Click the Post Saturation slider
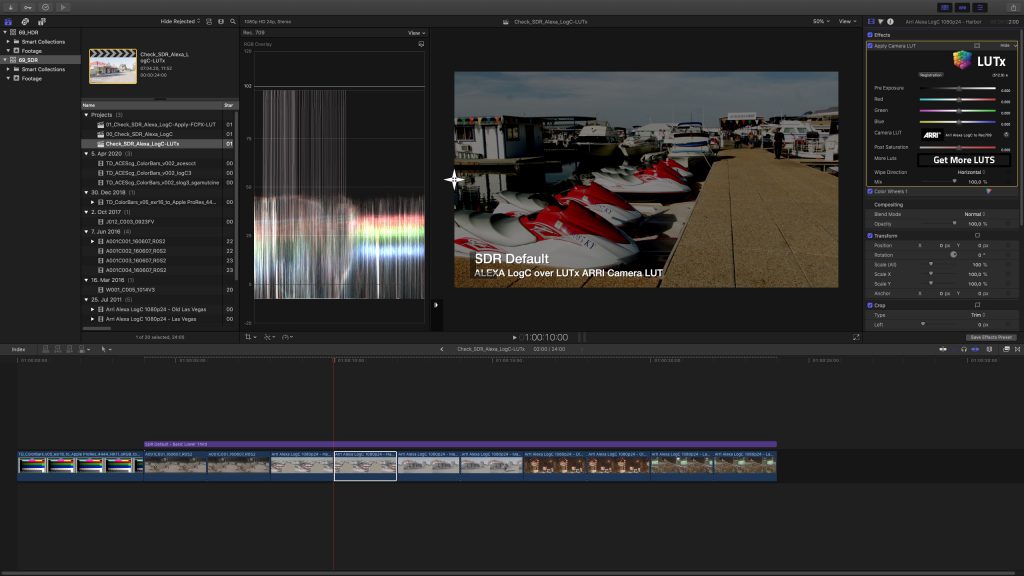Screen dimensions: 1024x576 957,147
